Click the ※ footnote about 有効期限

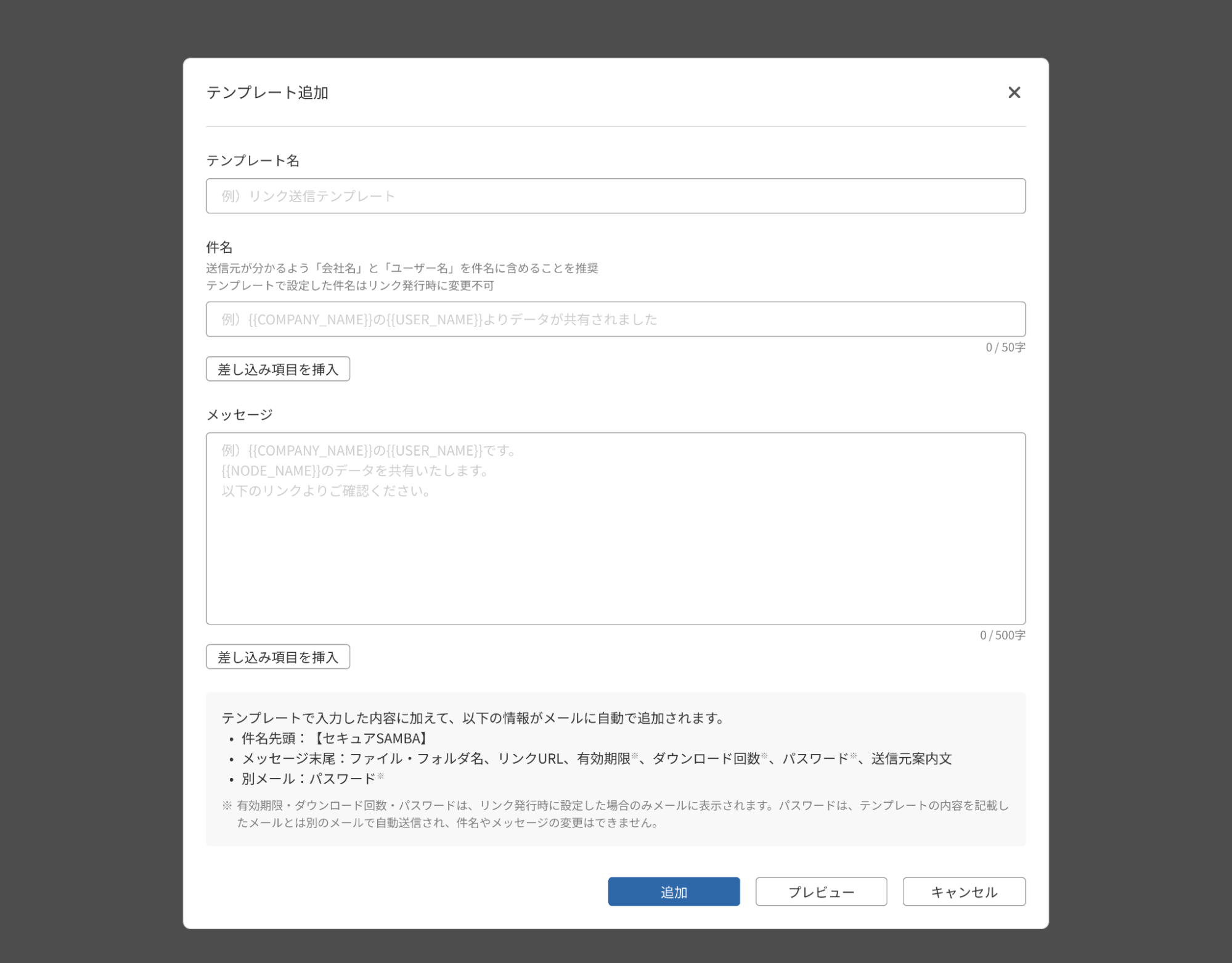(x=615, y=814)
